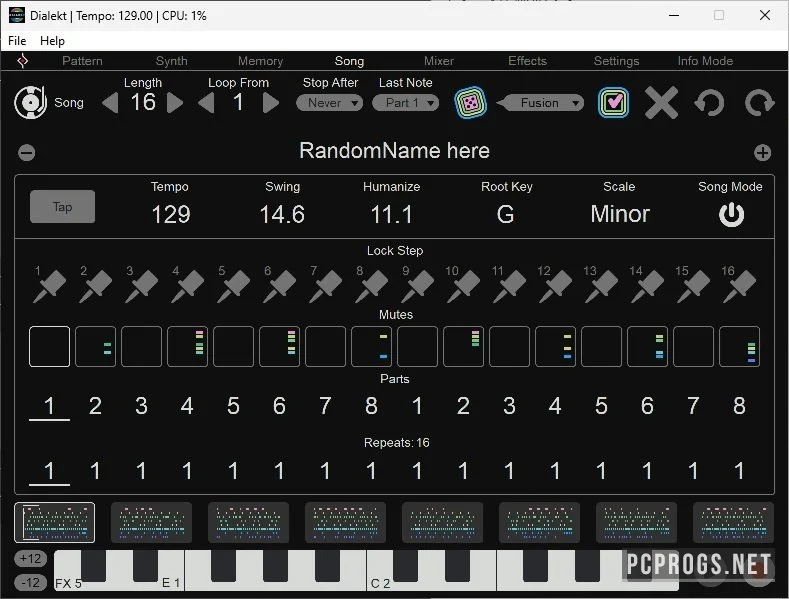The image size is (789, 599).
Task: Click Lock Step pin 16
Action: (x=740, y=286)
